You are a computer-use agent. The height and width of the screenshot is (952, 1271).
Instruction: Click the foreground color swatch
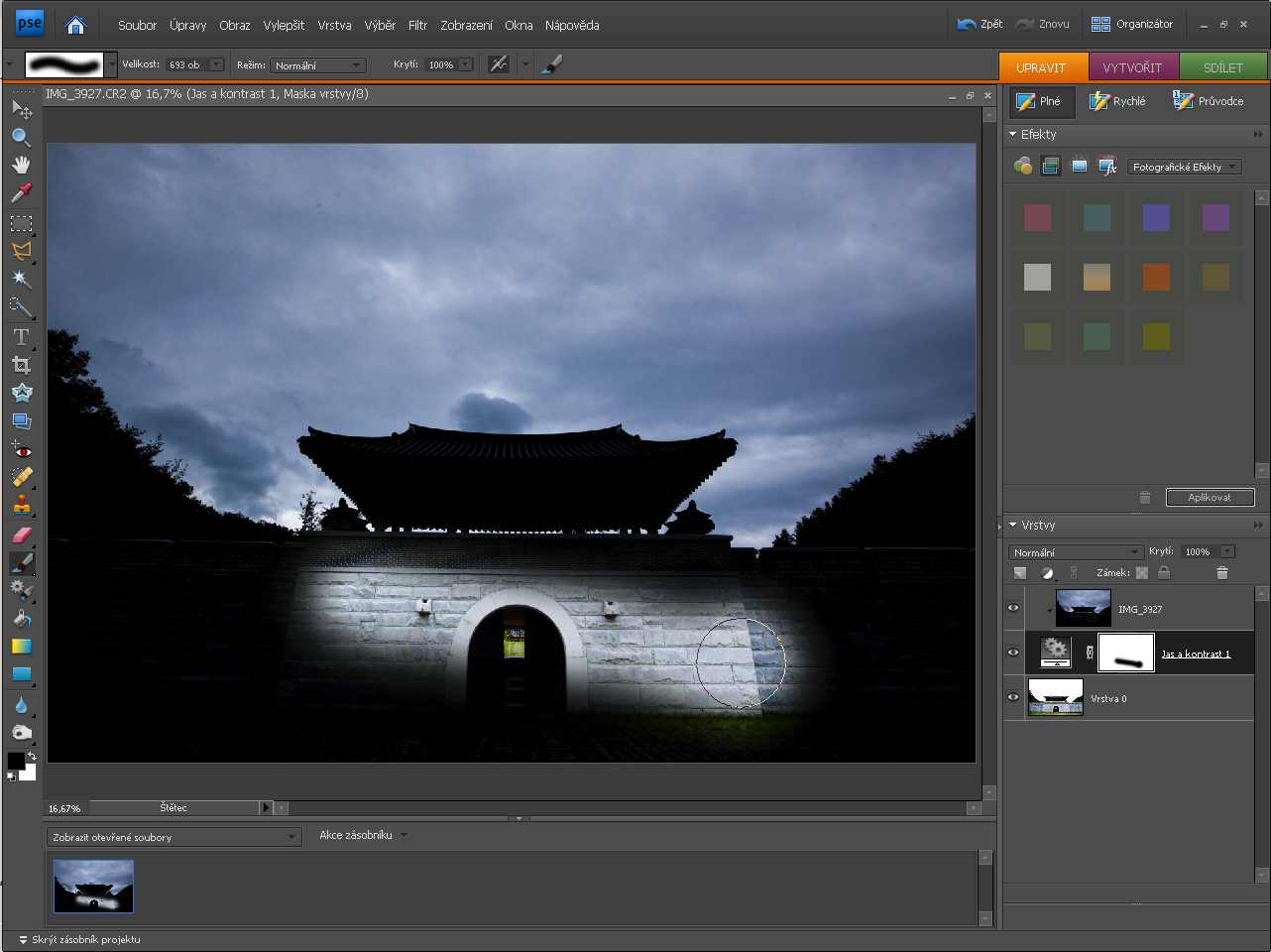click(15, 760)
